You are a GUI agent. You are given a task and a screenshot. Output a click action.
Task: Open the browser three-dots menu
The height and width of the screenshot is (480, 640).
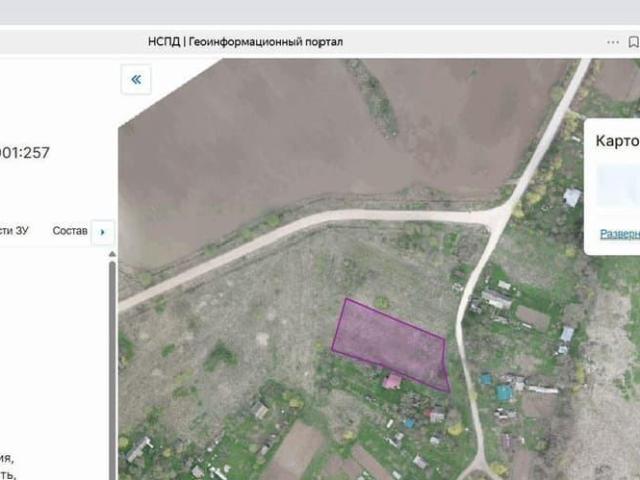(613, 42)
